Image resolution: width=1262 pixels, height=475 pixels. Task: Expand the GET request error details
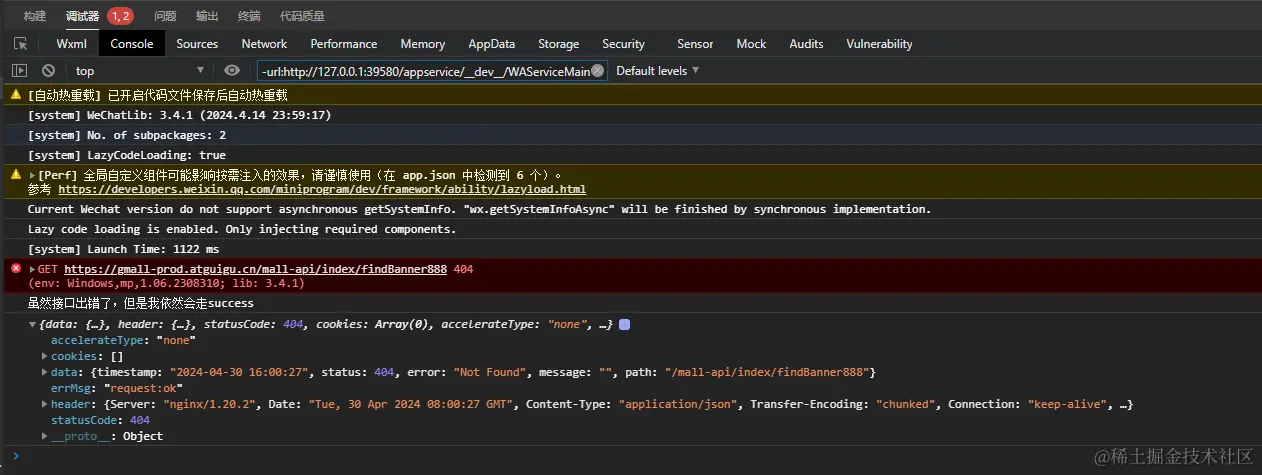pos(33,270)
